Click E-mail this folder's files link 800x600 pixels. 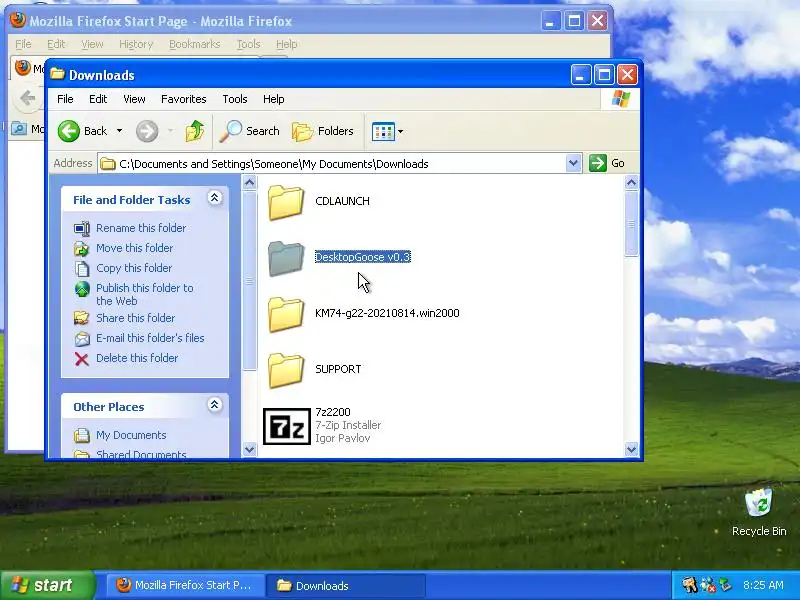150,338
